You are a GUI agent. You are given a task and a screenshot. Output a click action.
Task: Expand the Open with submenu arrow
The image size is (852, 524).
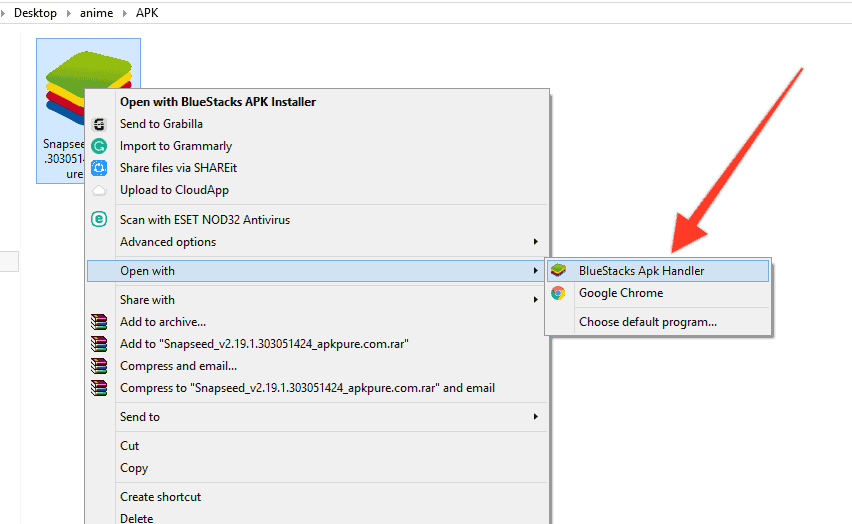click(536, 271)
